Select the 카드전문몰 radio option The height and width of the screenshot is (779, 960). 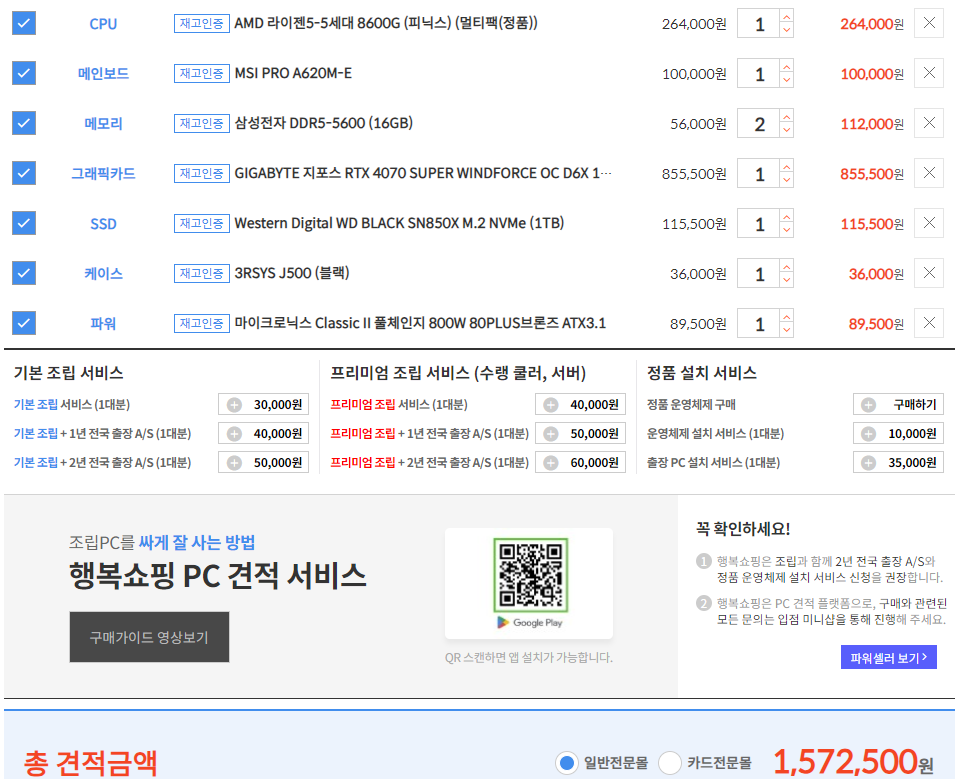[670, 763]
